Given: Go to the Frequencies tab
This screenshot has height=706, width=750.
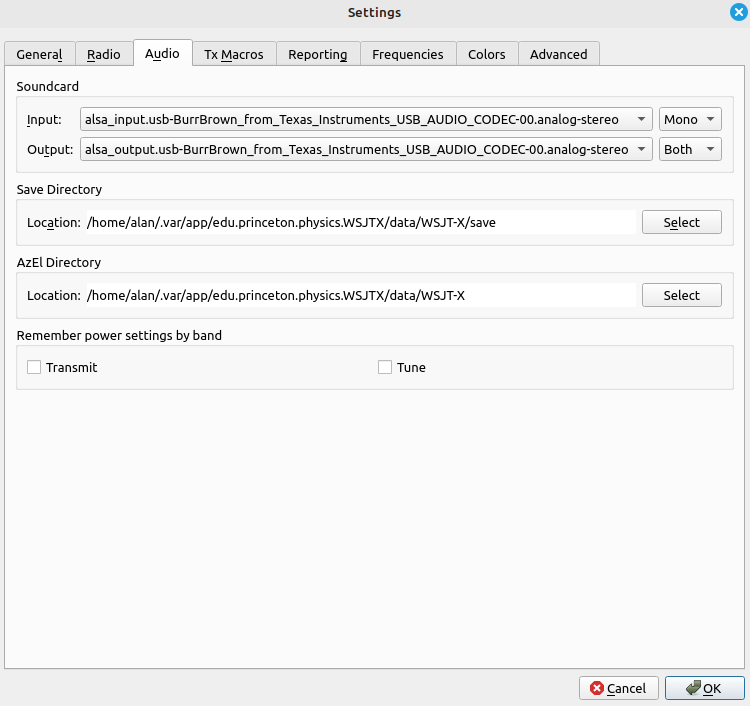Looking at the screenshot, I should tap(407, 54).
